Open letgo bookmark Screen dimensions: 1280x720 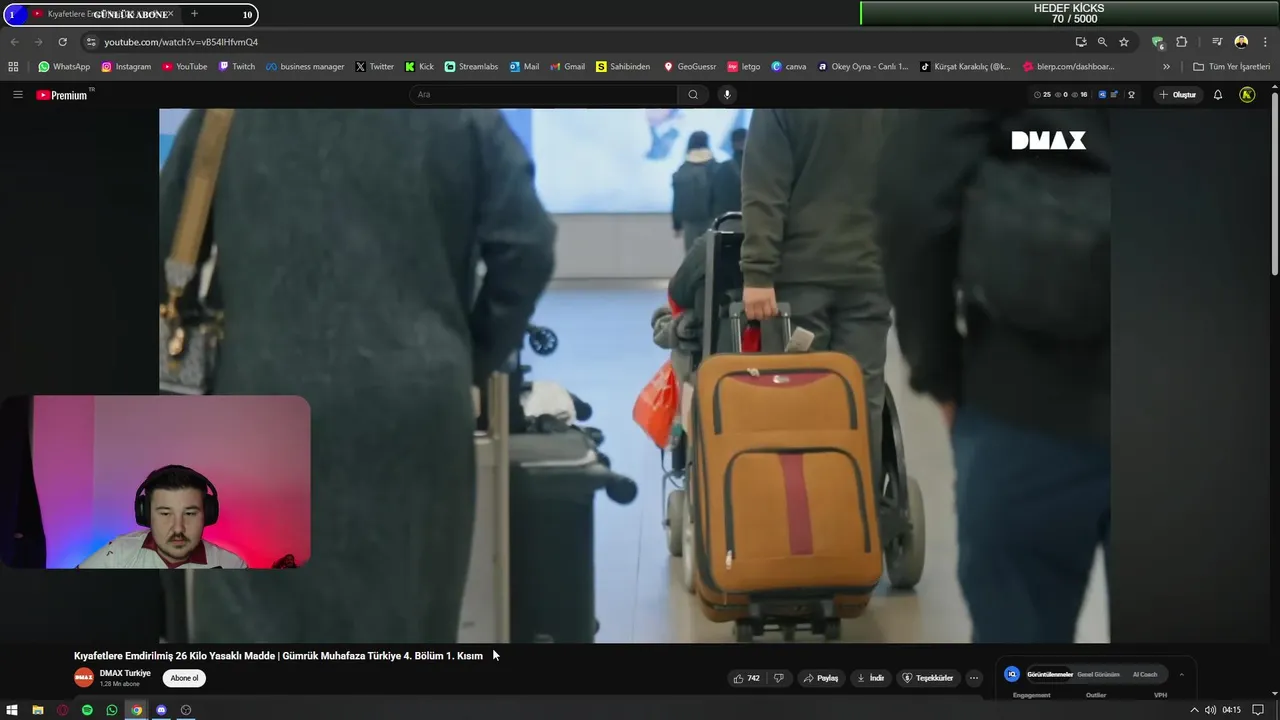tap(744, 67)
